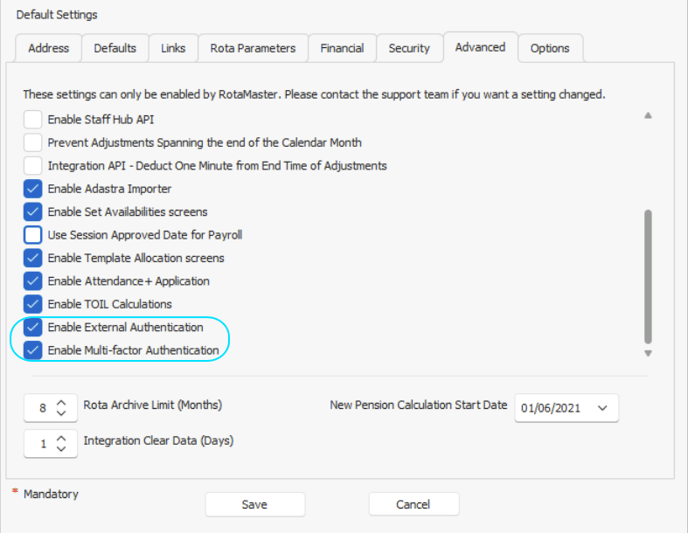Screen dimensions: 688x533
Task: Decrease Integration Clear Data days down arrow
Action: pyautogui.click(x=61, y=449)
